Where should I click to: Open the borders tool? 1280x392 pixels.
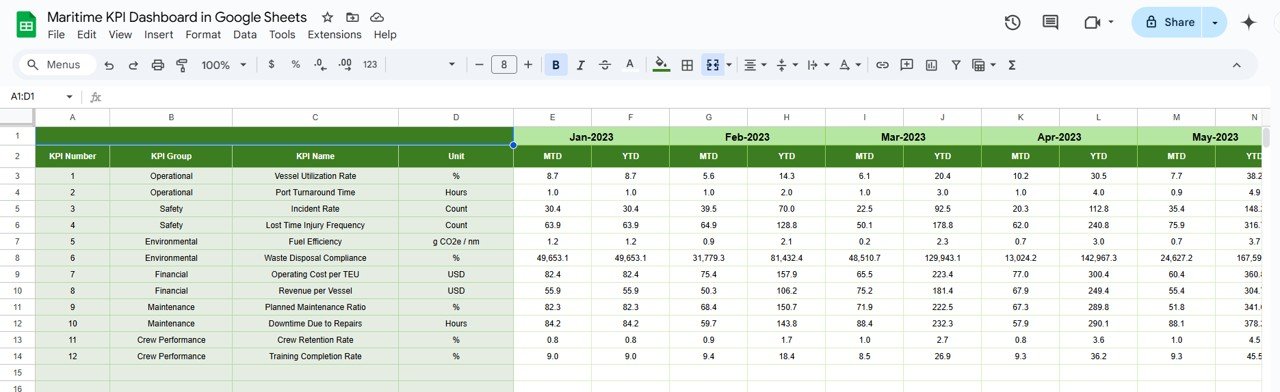pos(687,65)
